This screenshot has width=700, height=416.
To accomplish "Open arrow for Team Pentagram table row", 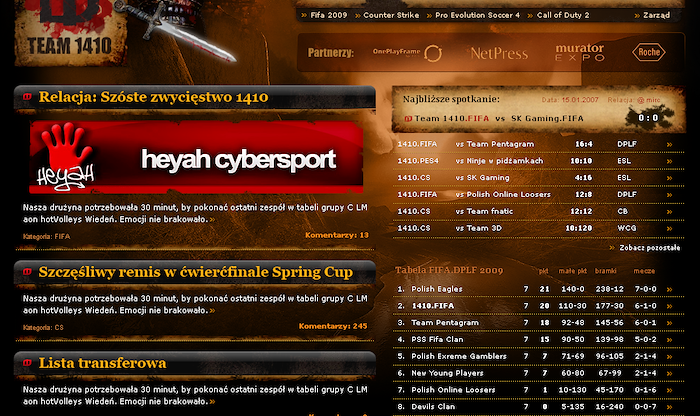I will [669, 323].
